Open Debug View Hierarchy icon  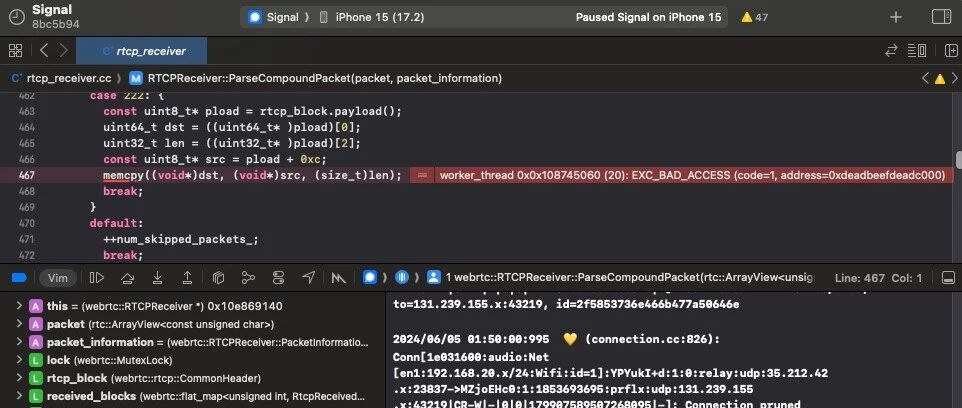[218, 278]
